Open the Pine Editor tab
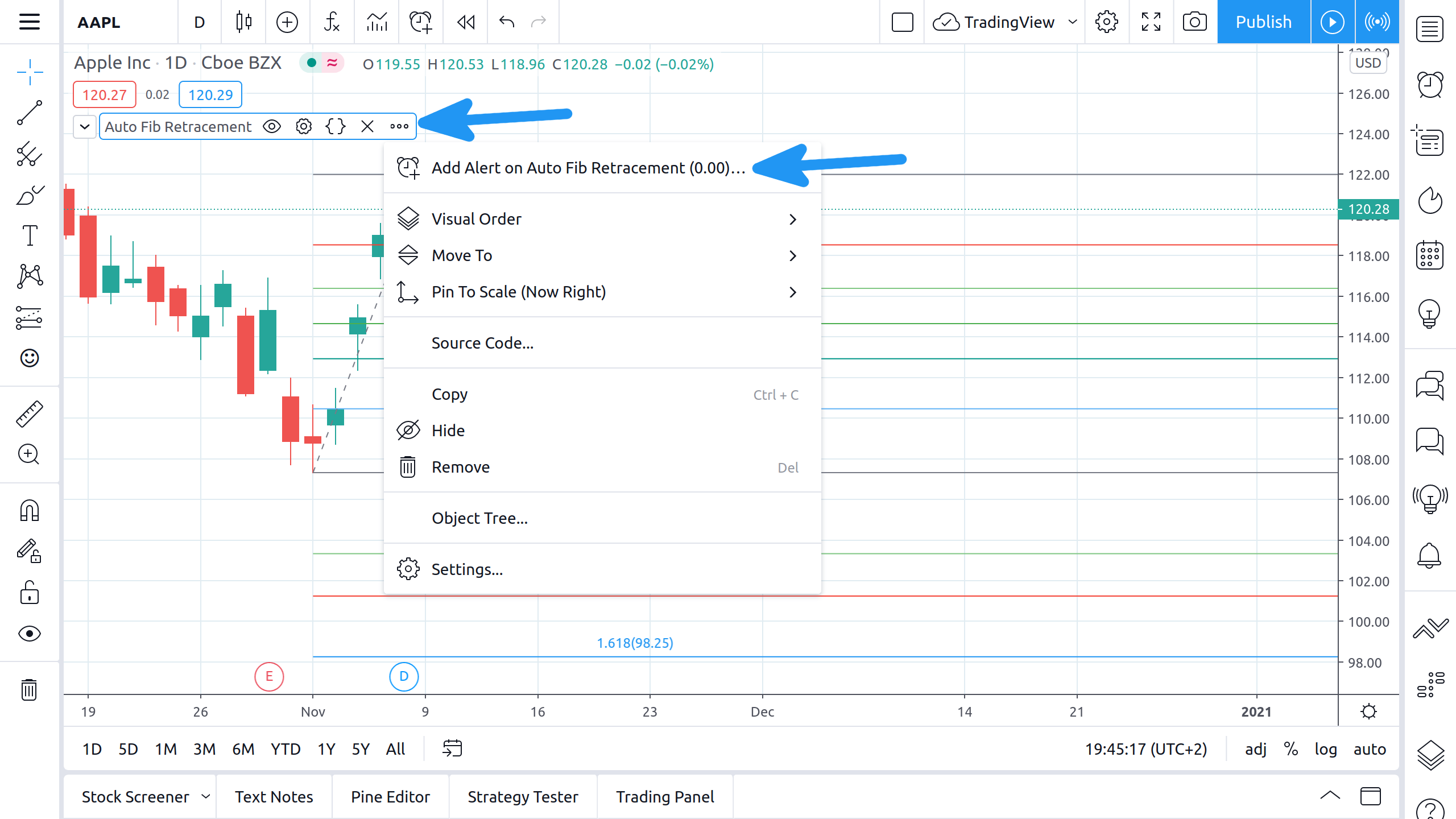Viewport: 1456px width, 819px height. pyautogui.click(x=390, y=797)
